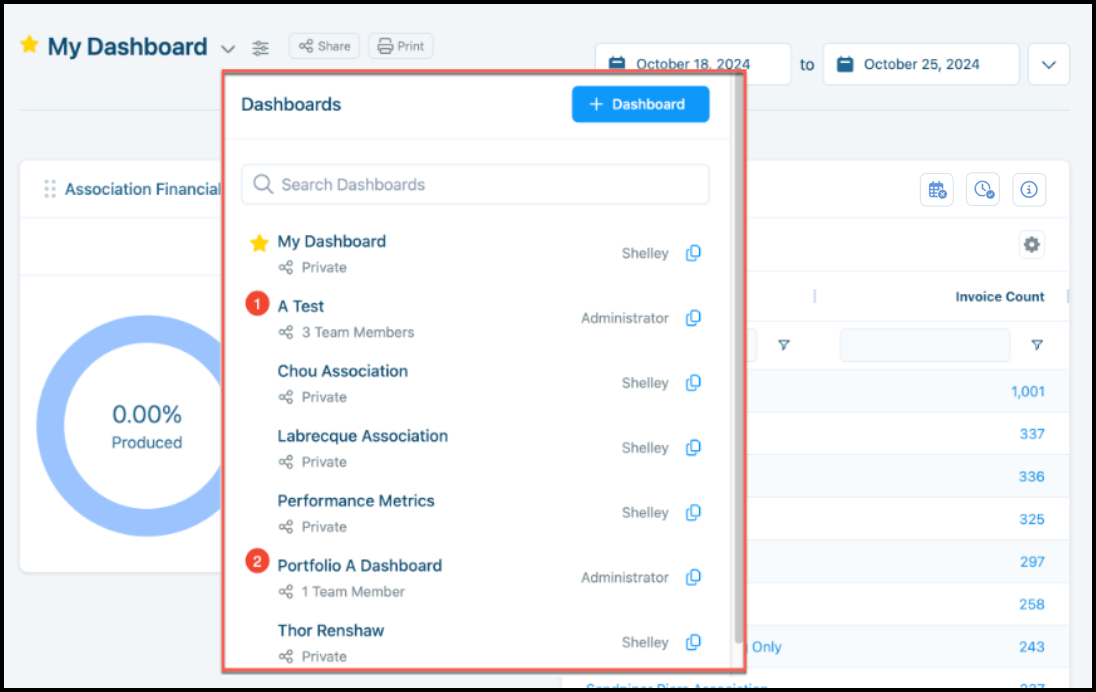Screen dimensions: 1096x692
Task: Click the Invoice Count filter text box
Action: pos(925,345)
